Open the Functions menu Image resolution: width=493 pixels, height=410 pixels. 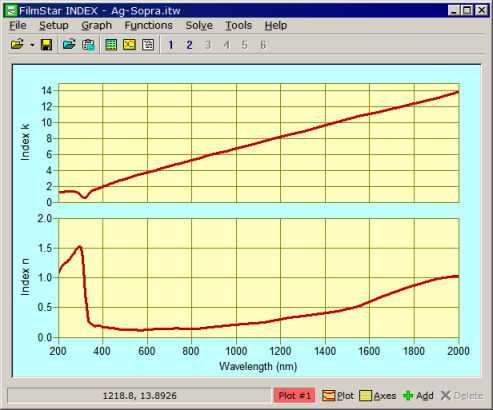tap(149, 25)
